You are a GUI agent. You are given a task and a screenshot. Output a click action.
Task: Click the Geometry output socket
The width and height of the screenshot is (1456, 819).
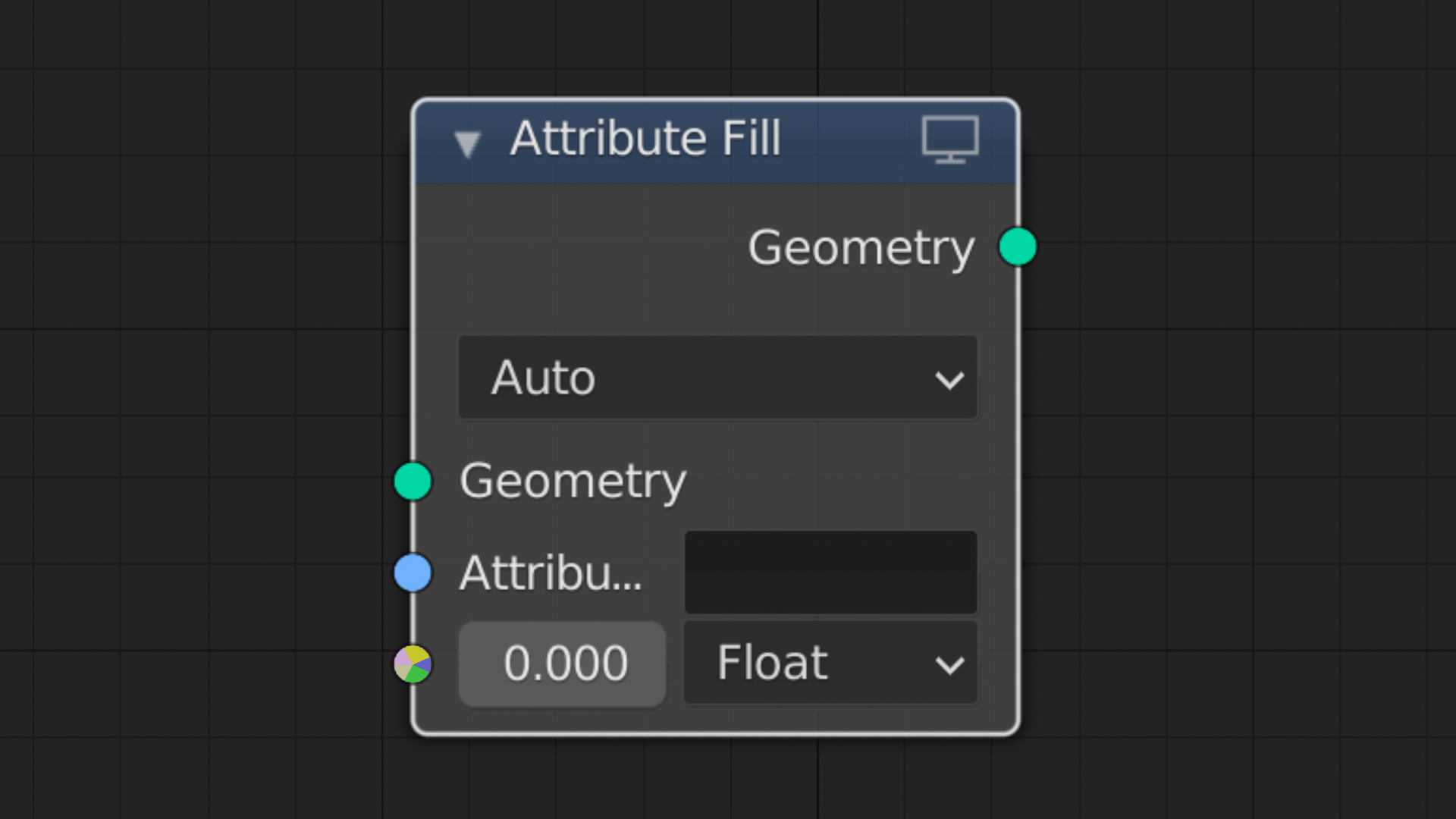click(x=1018, y=246)
